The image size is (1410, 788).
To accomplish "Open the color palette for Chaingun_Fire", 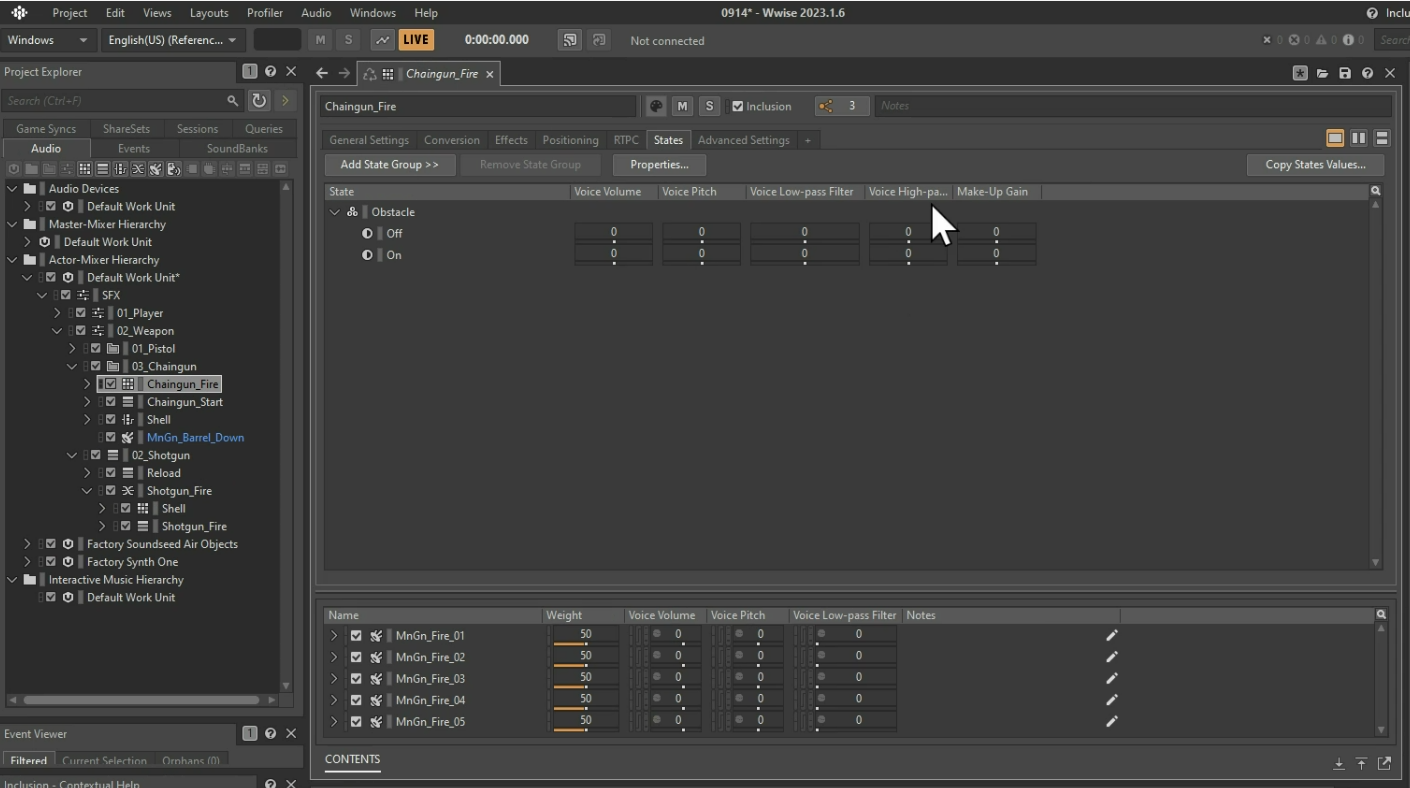I will tap(656, 106).
